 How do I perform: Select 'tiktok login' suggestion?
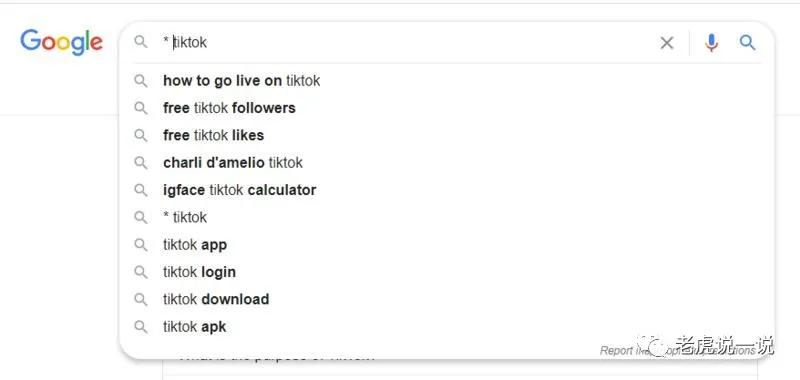[446, 272]
